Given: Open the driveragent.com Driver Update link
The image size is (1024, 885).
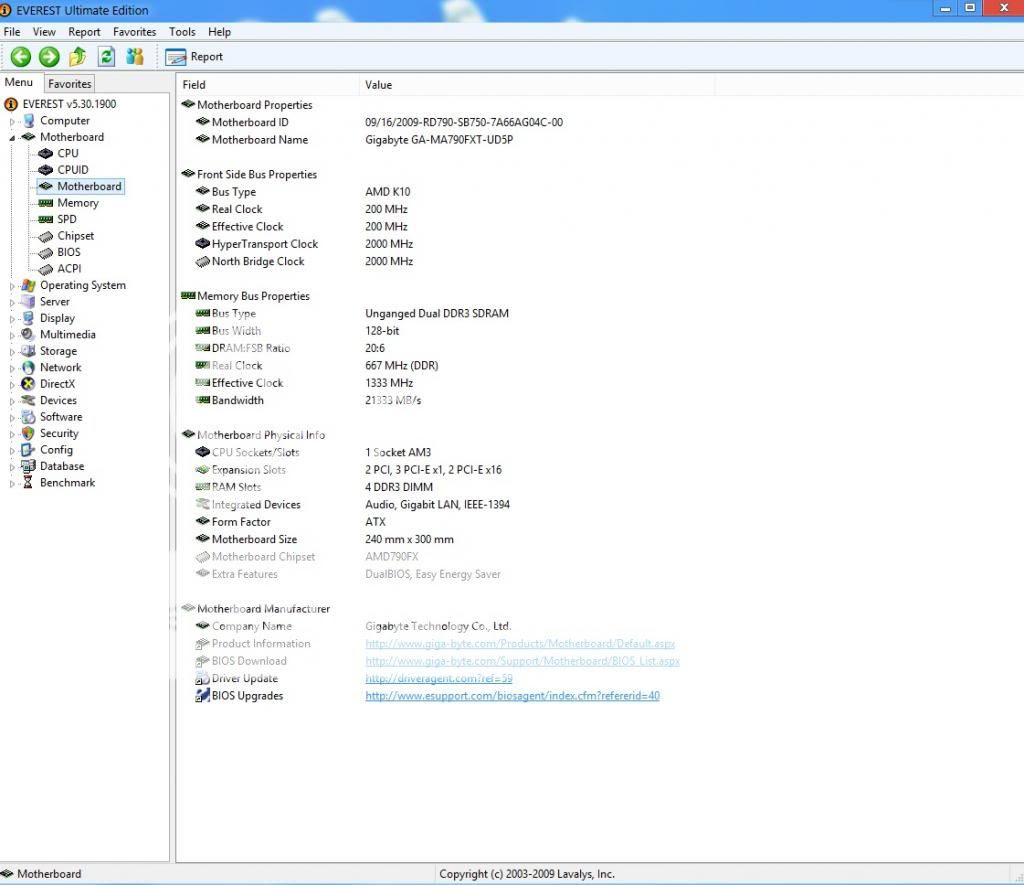Looking at the screenshot, I should tap(439, 679).
